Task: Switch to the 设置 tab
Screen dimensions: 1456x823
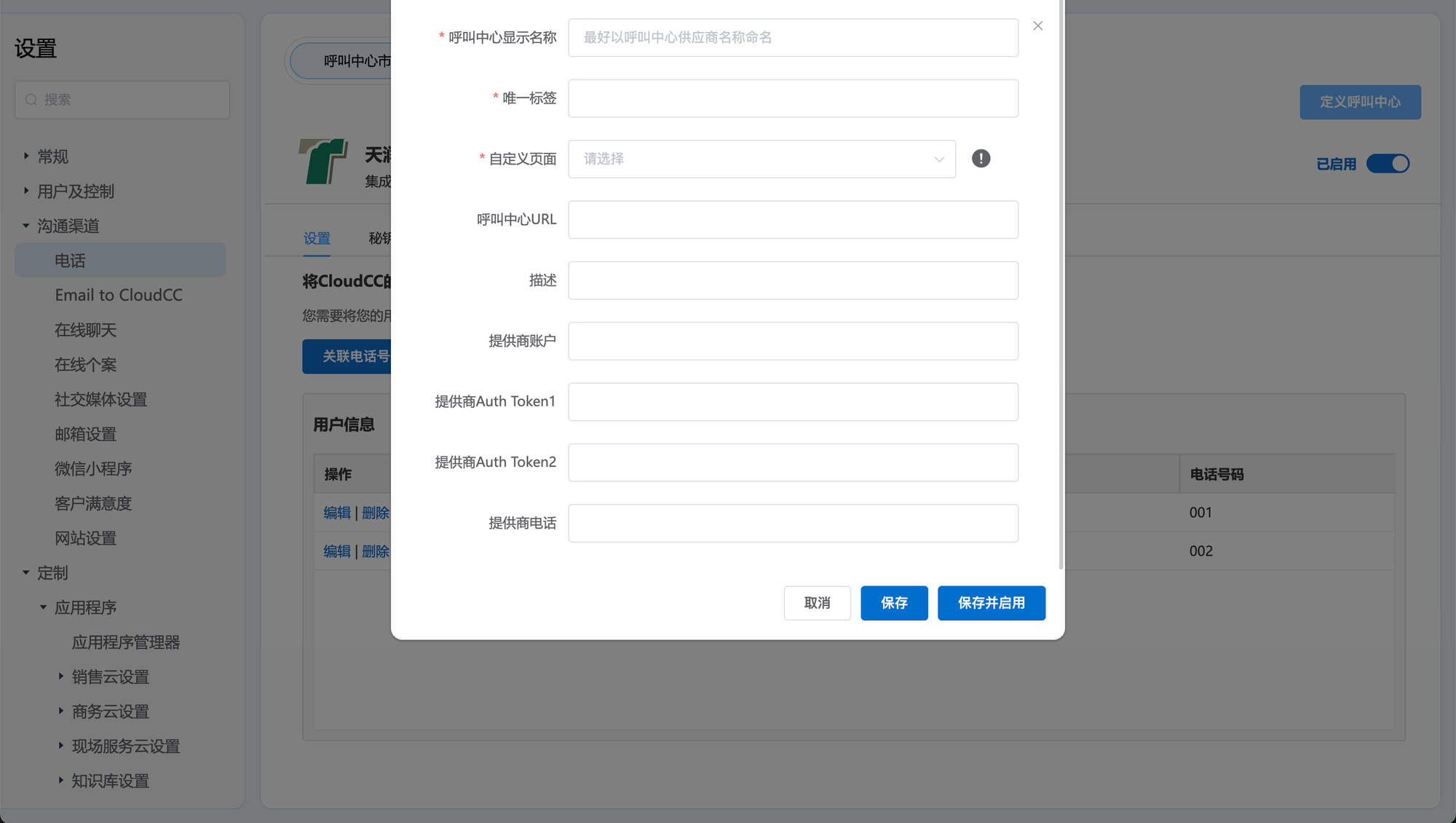Action: pos(317,239)
